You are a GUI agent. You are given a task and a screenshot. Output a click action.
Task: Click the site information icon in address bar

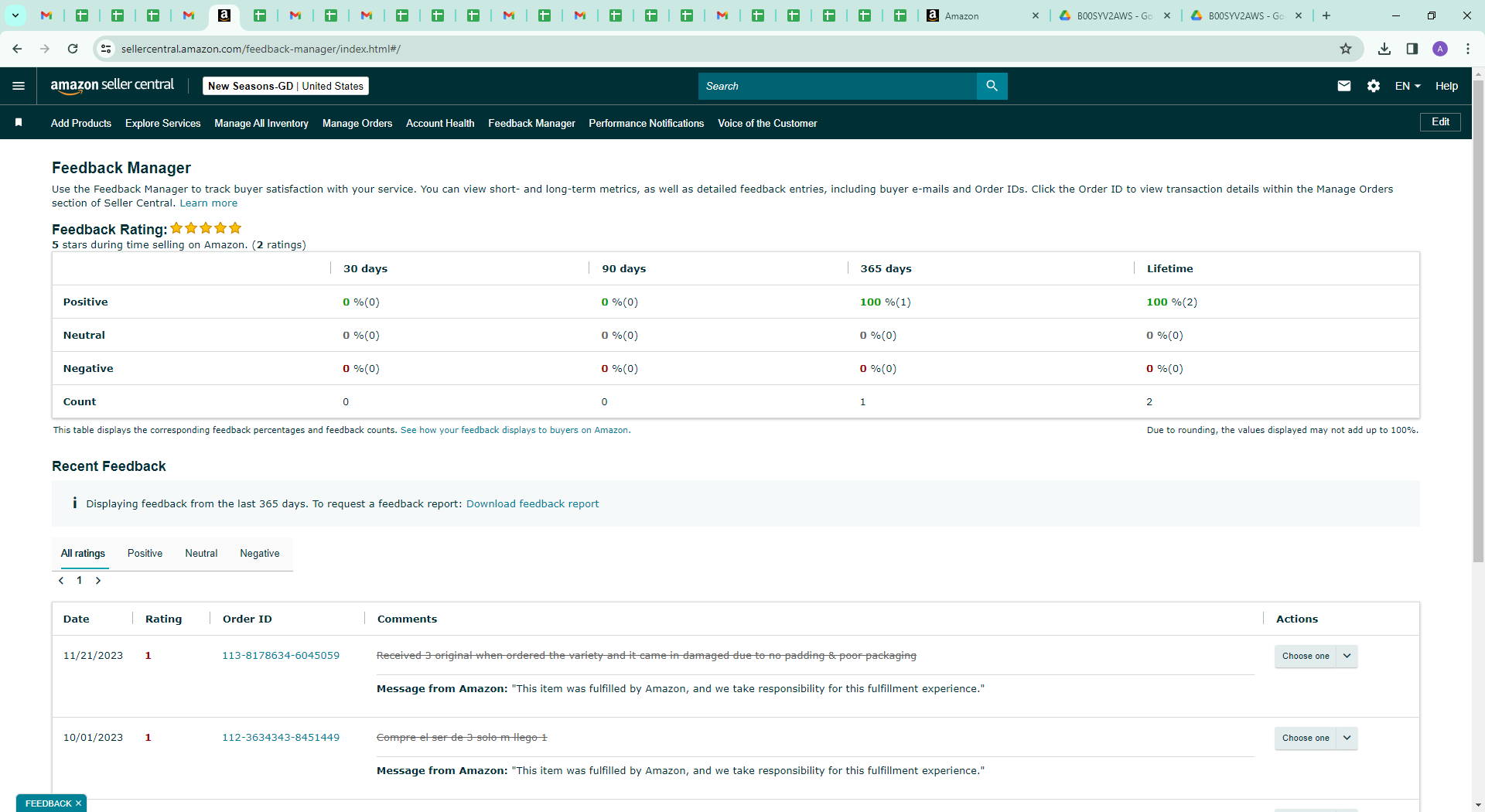106,49
